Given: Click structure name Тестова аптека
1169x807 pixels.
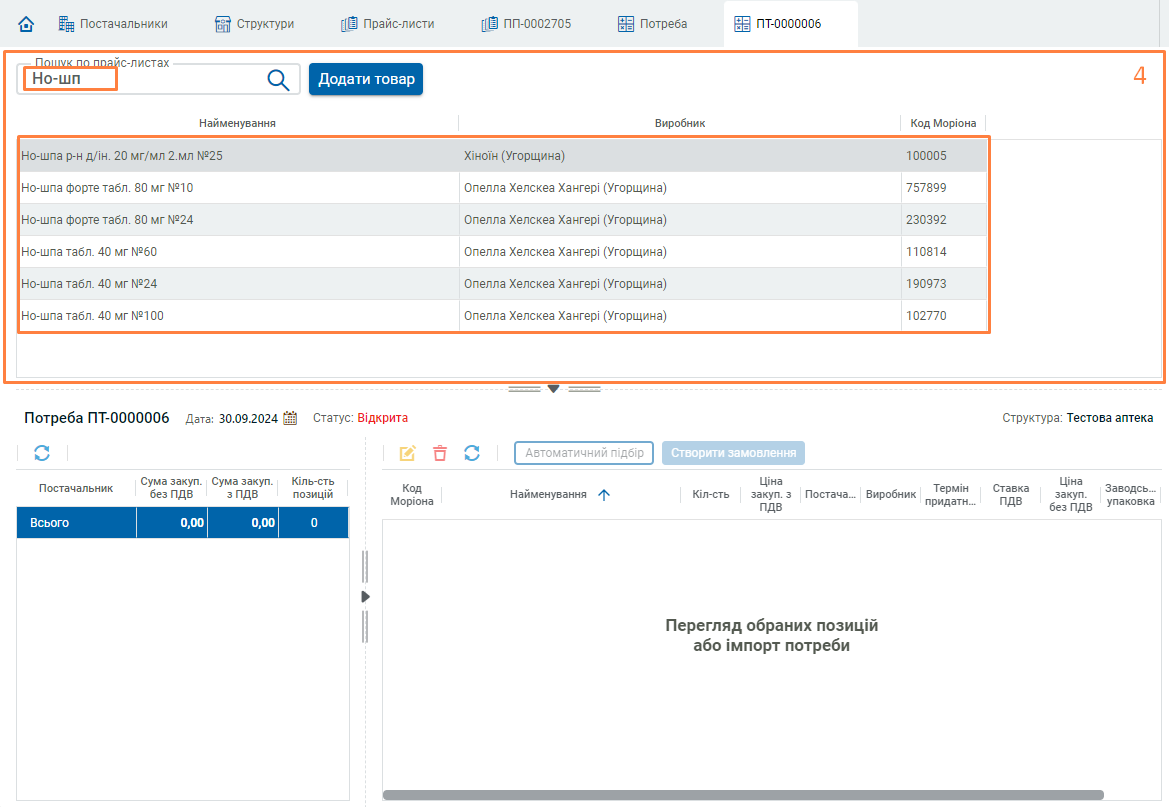Looking at the screenshot, I should click(1109, 418).
